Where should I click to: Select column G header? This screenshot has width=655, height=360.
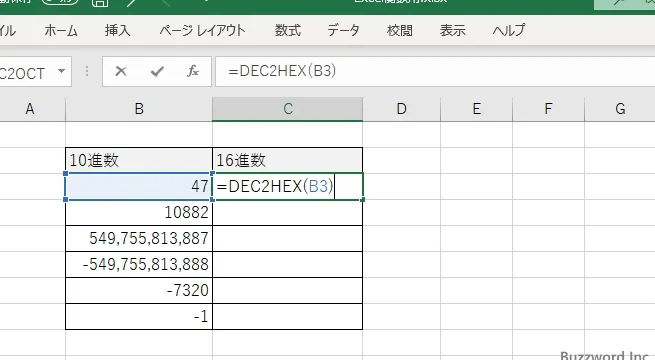[620, 109]
